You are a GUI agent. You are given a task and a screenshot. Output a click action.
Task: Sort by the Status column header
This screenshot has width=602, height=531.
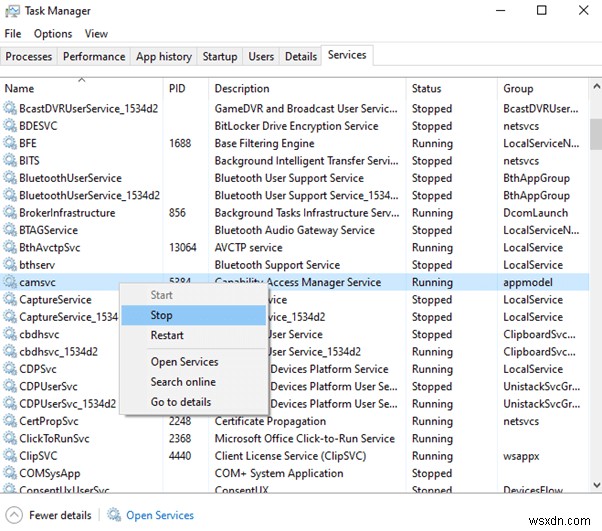[452, 88]
